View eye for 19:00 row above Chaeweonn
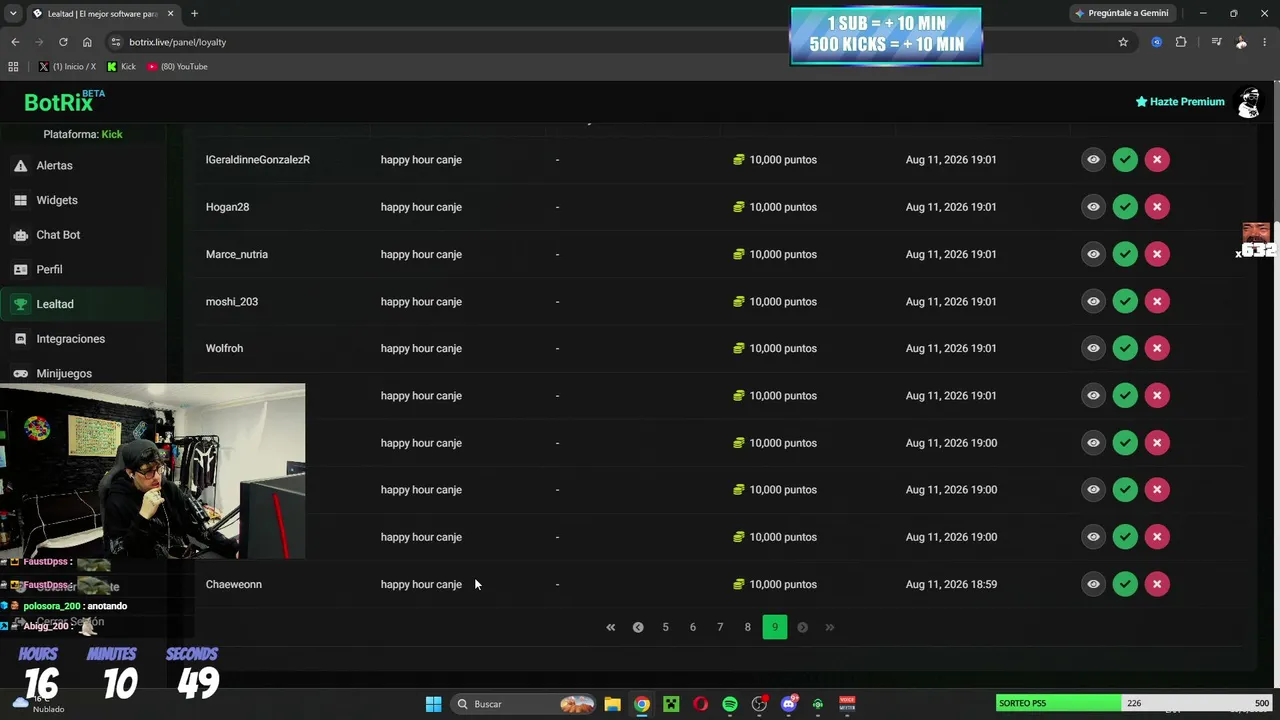1280x720 pixels. 1093,537
